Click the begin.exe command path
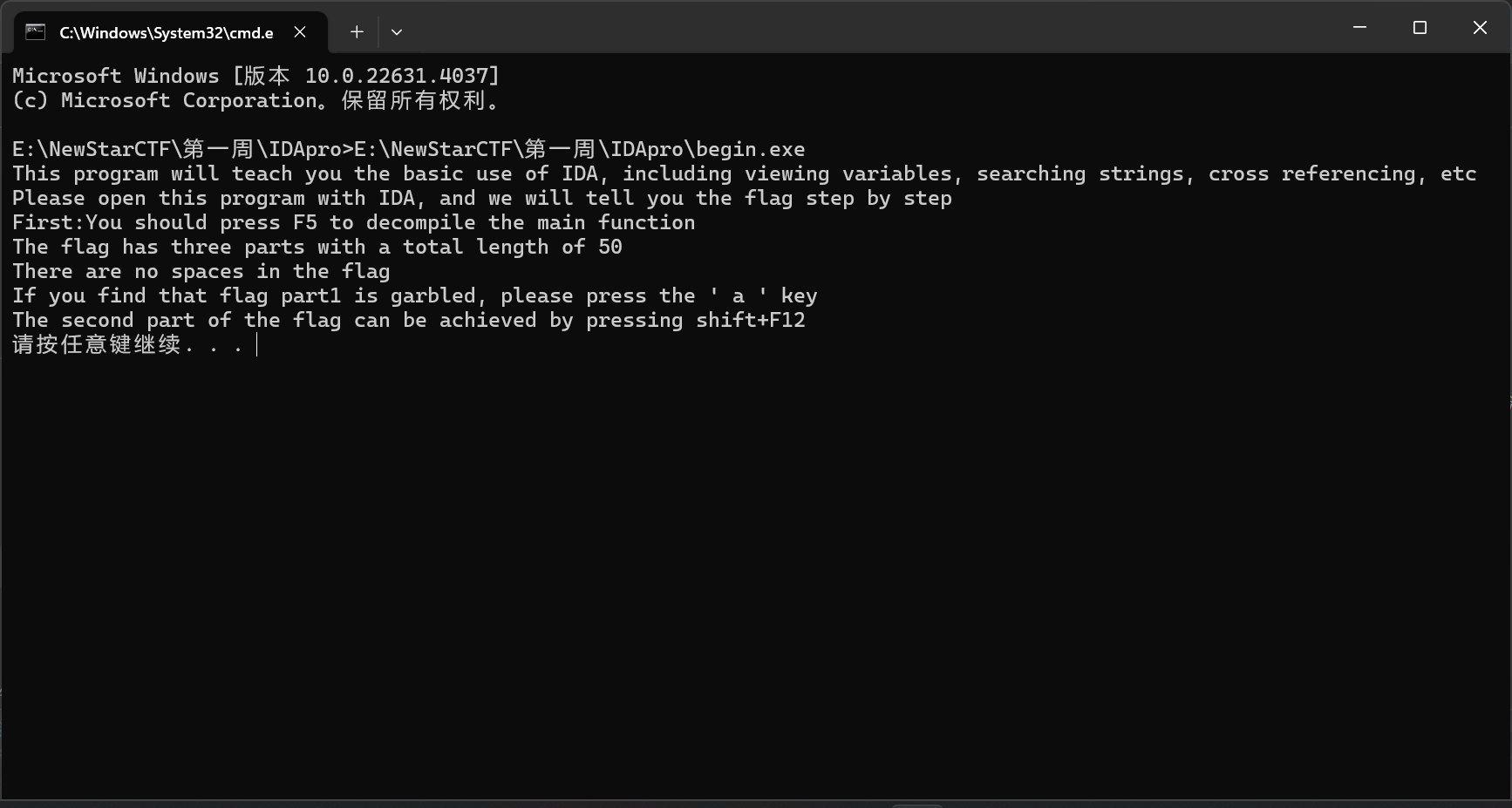The image size is (1512, 808). pos(579,149)
